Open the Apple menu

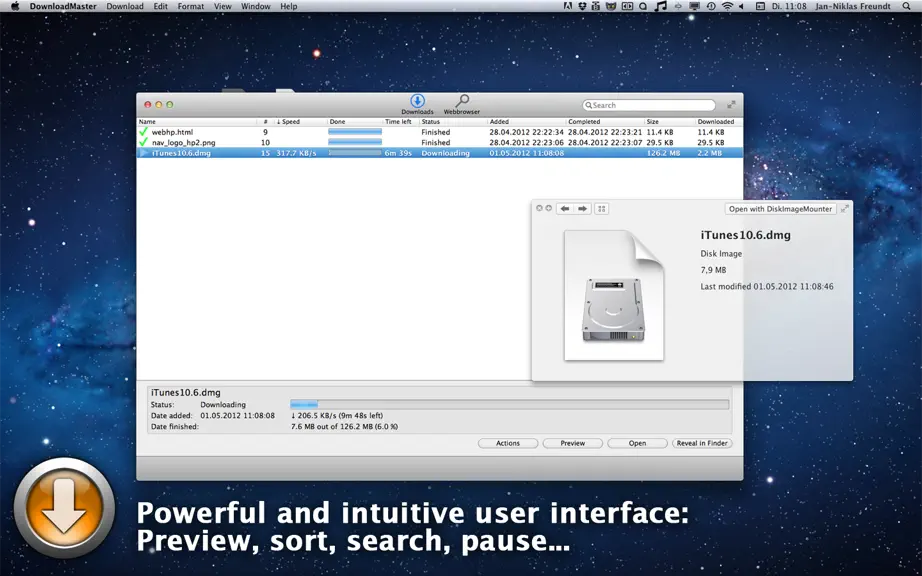coord(15,6)
